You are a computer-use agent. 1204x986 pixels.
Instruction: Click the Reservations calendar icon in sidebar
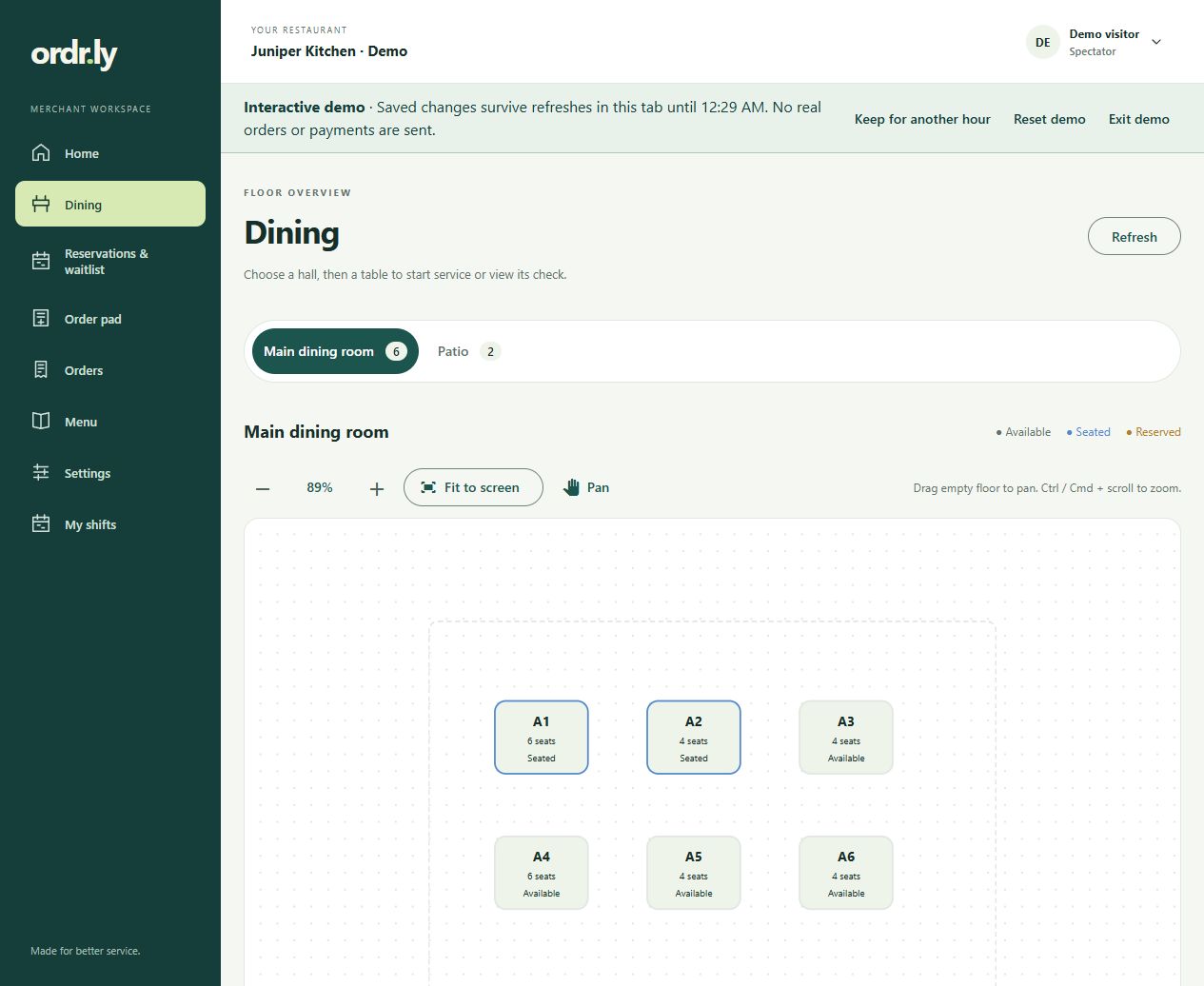[41, 261]
